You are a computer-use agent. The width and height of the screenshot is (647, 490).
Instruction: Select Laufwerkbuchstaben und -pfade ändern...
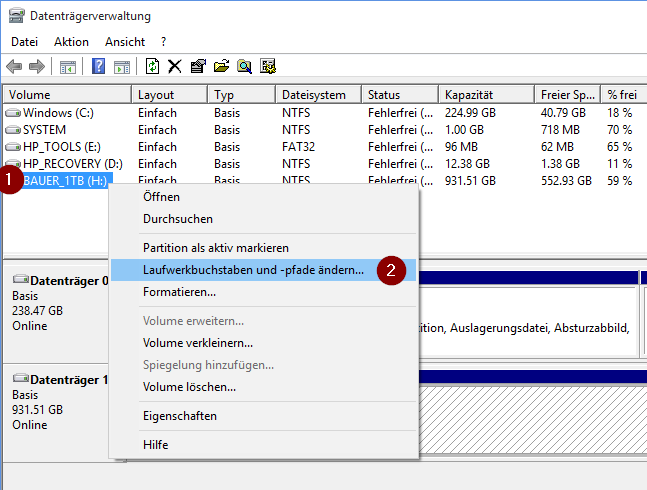coord(264,270)
